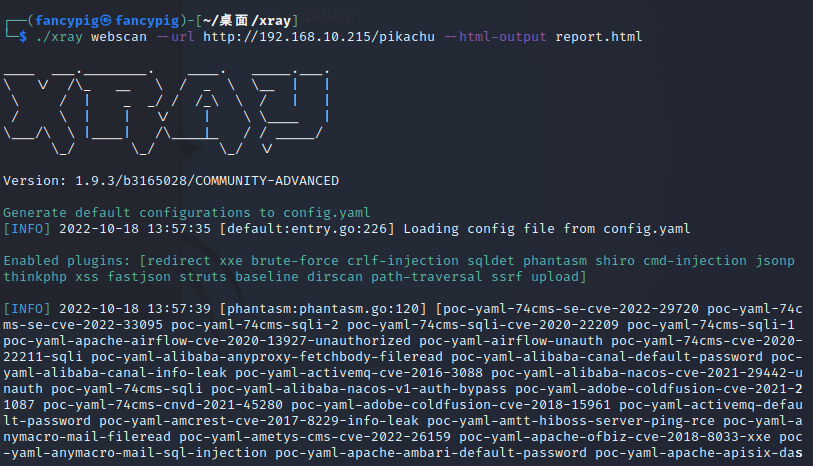Viewport: 813px width, 466px height.
Task: Click the Version 1.9.3 line
Action: [x=171, y=181]
